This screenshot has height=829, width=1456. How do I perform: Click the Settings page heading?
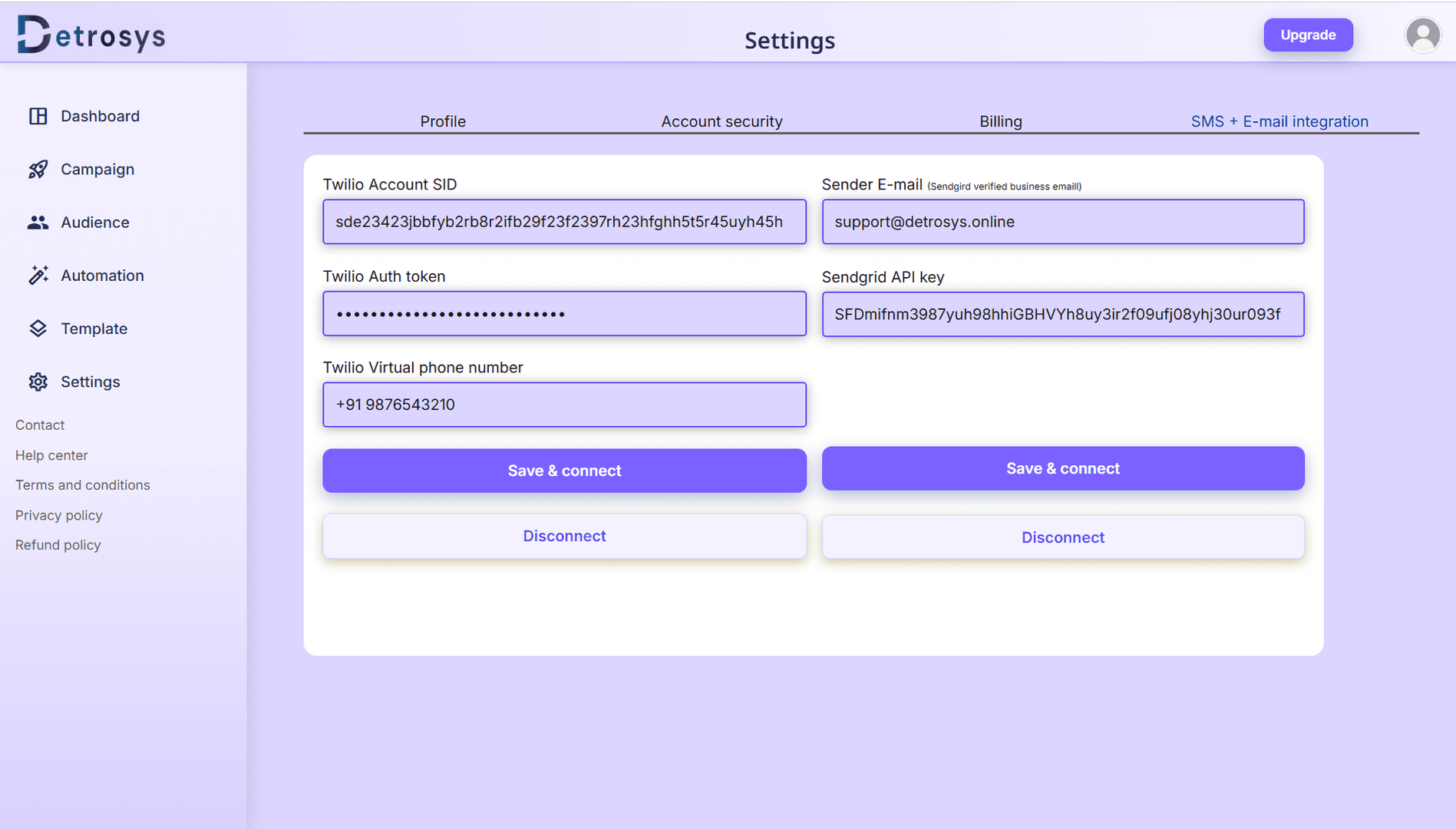coord(790,40)
